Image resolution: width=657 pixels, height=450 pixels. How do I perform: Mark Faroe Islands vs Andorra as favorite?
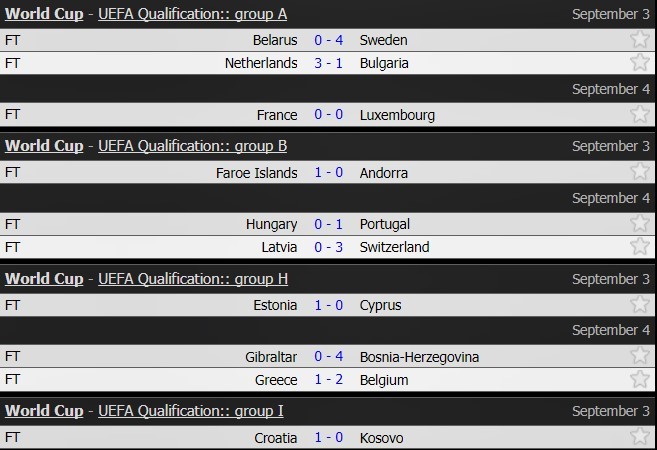(640, 173)
